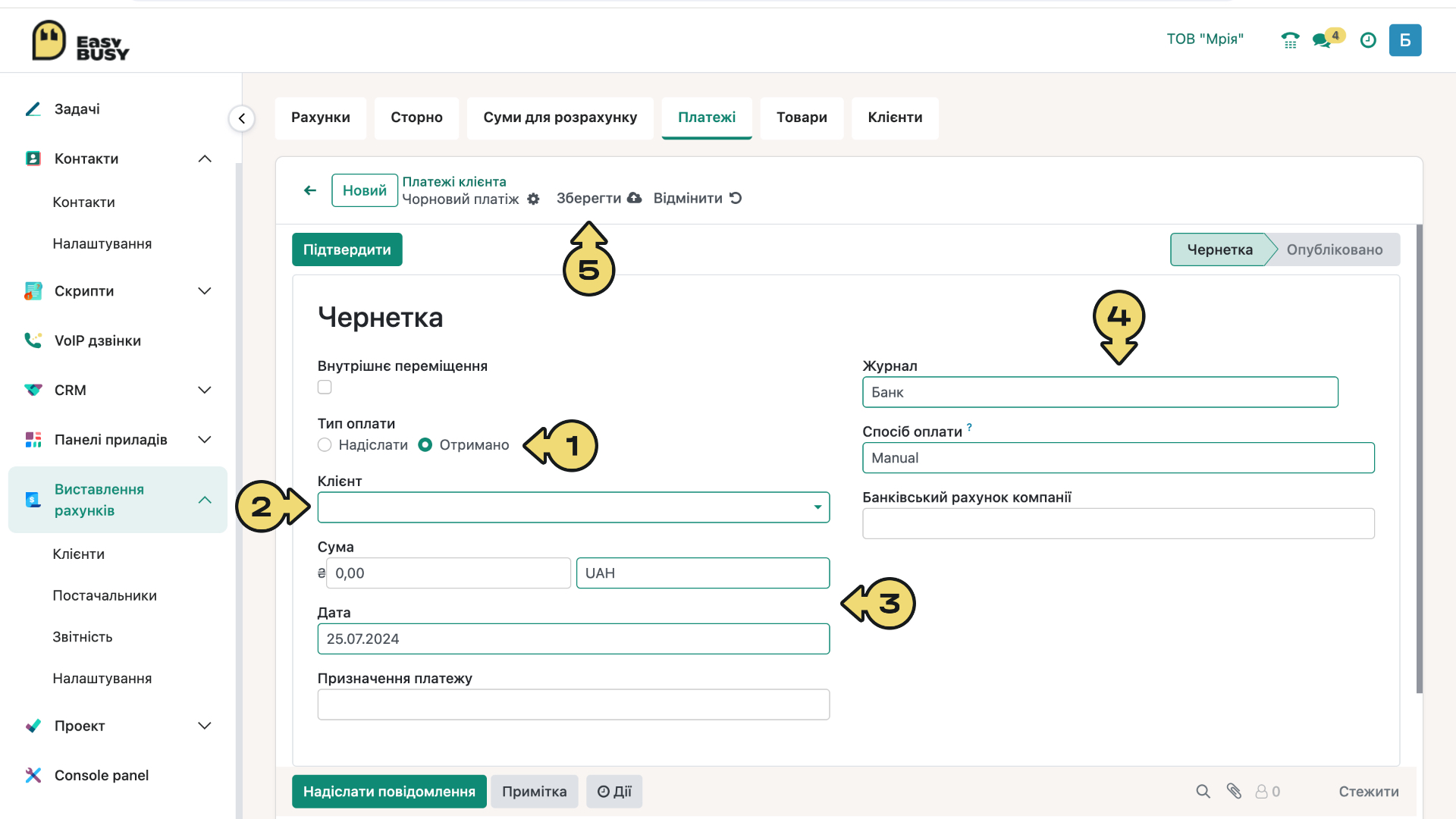Click the Сума amount field showing 0,00

click(448, 573)
